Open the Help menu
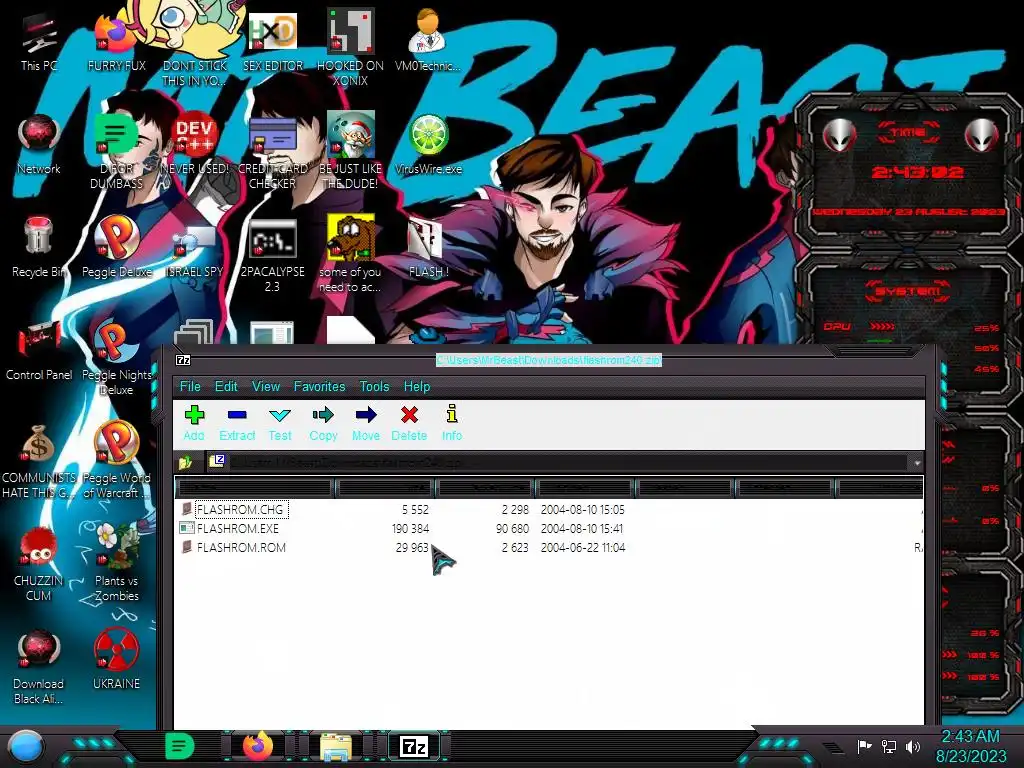The width and height of the screenshot is (1024, 768). pos(417,387)
